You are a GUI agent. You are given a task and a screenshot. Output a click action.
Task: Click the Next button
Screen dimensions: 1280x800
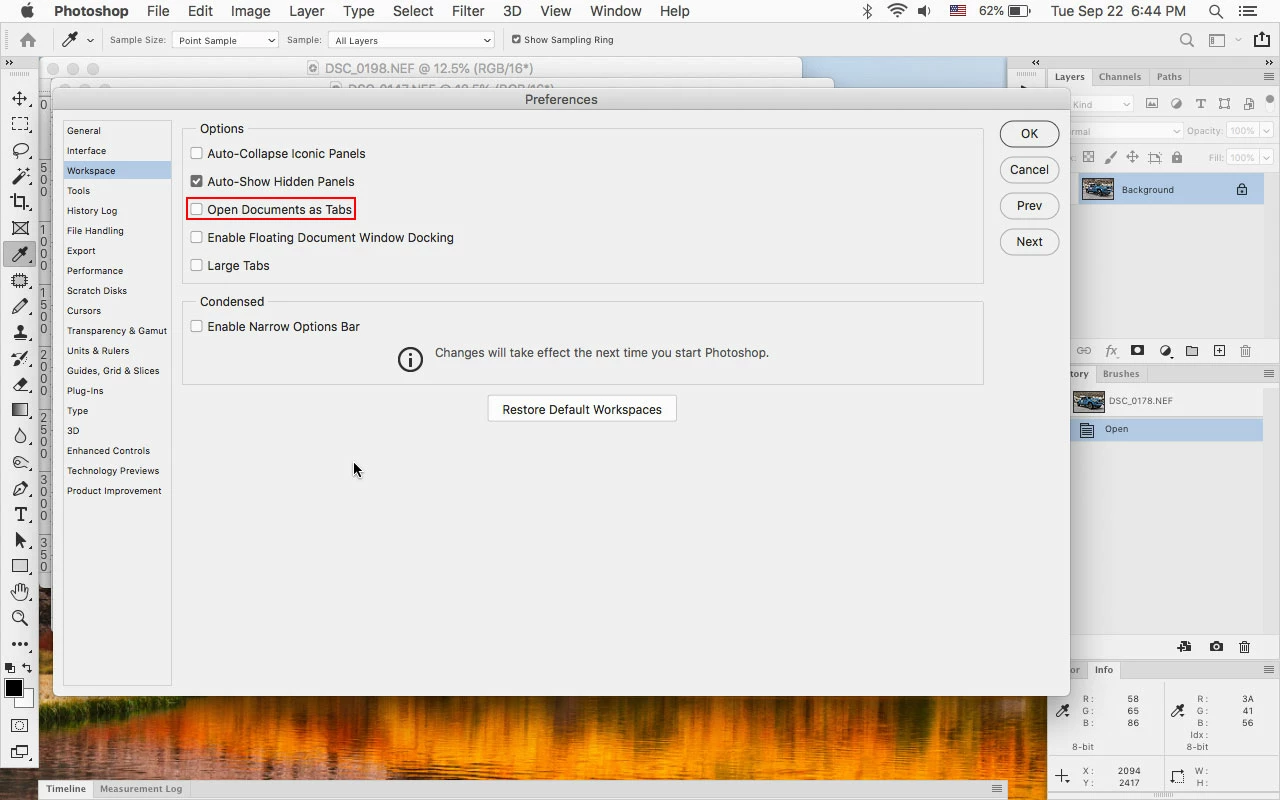click(1029, 241)
